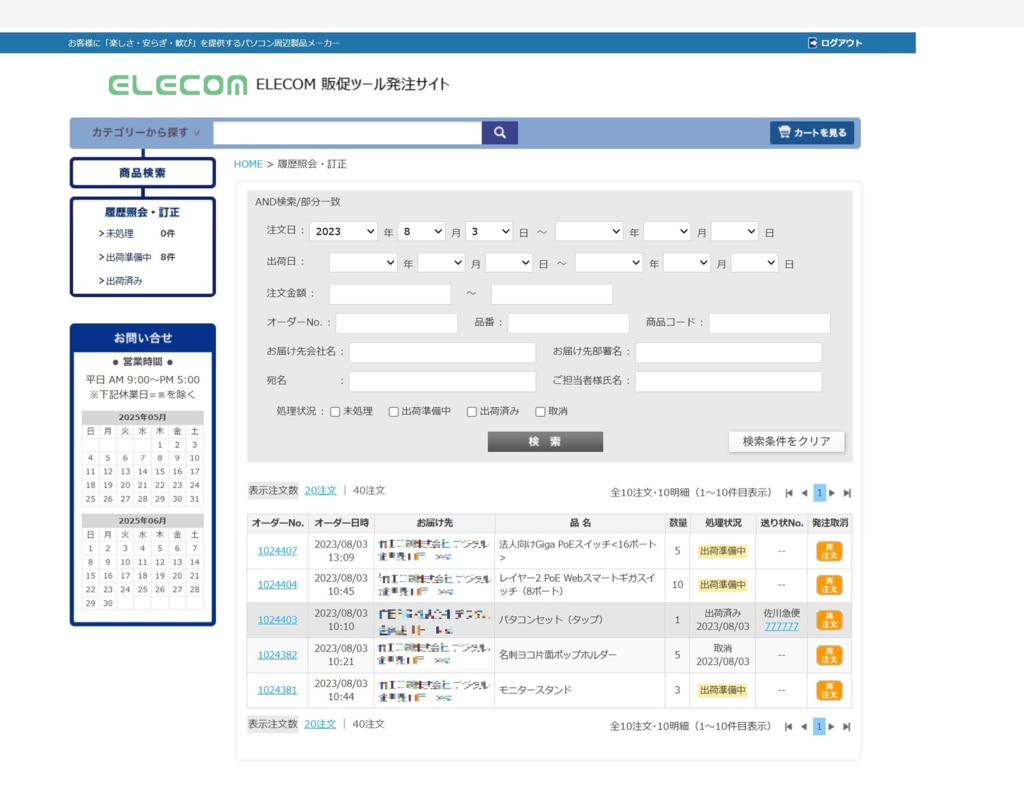Screen dimensions: 1024x794
Task: Select the 出荷準備中 sidebar item
Action: (x=125, y=257)
